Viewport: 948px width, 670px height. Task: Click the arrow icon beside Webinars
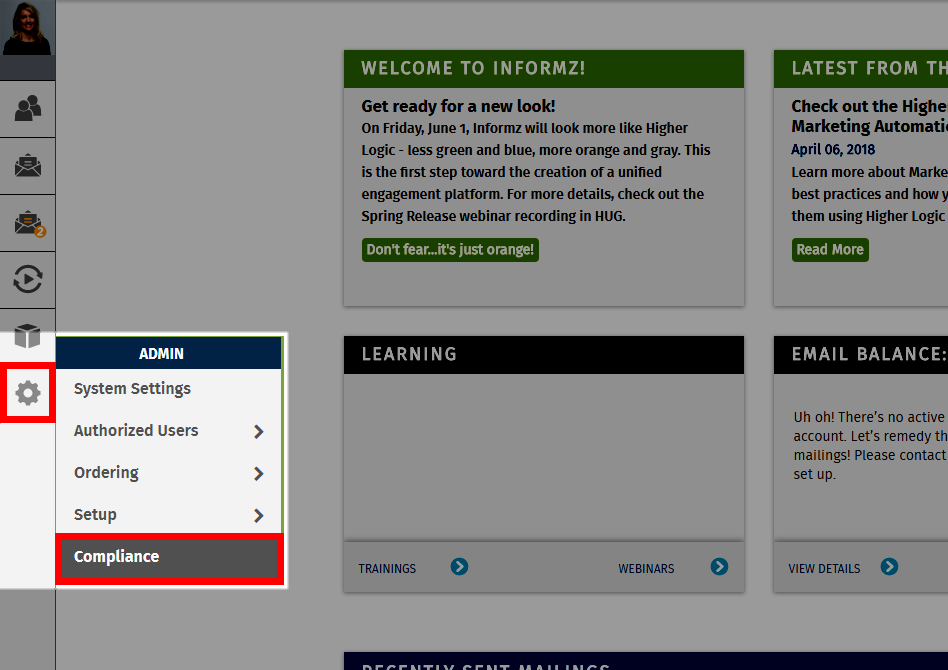coord(719,567)
